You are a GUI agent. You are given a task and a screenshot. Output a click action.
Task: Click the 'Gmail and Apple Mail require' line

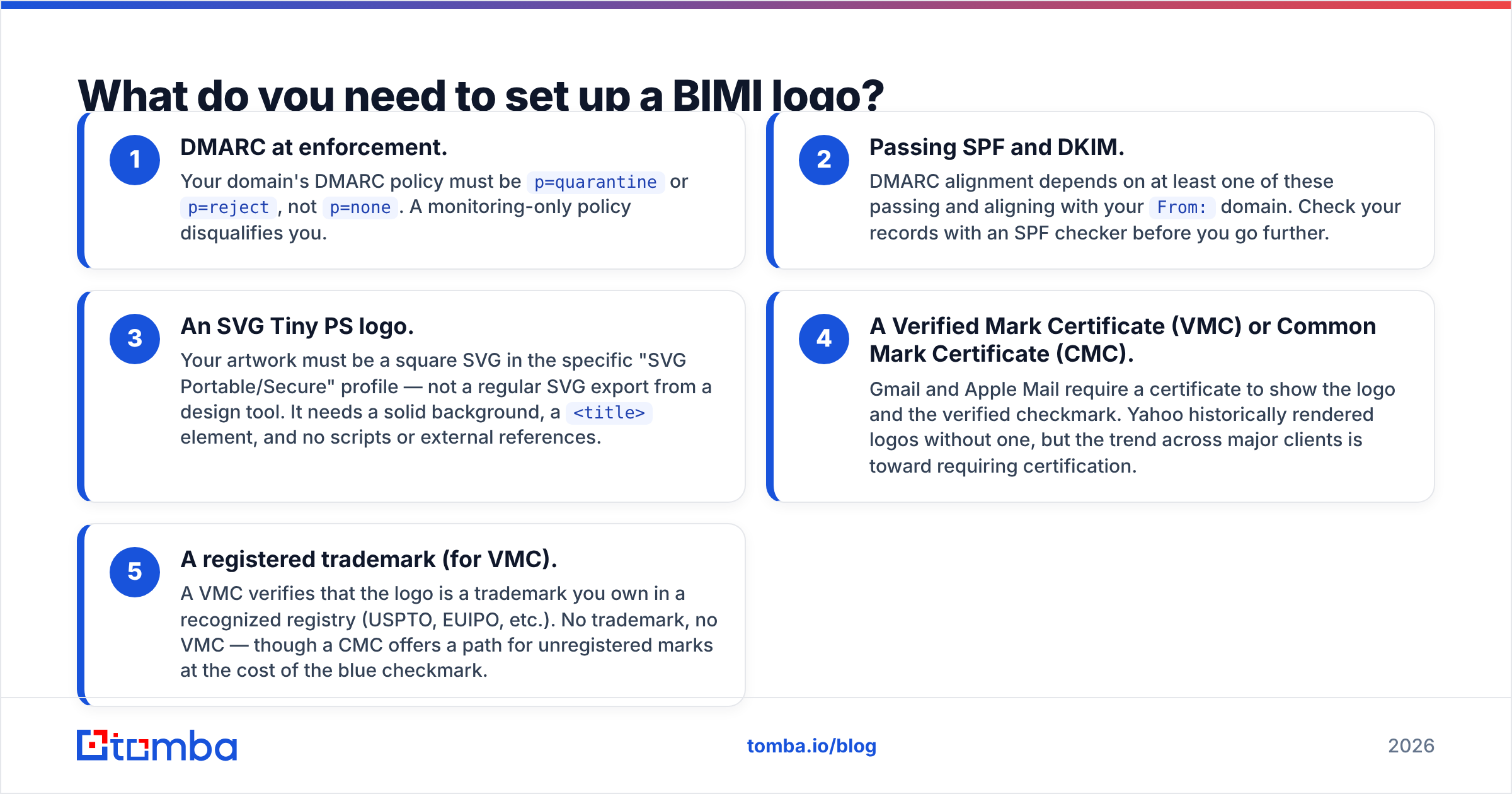coord(1132,389)
